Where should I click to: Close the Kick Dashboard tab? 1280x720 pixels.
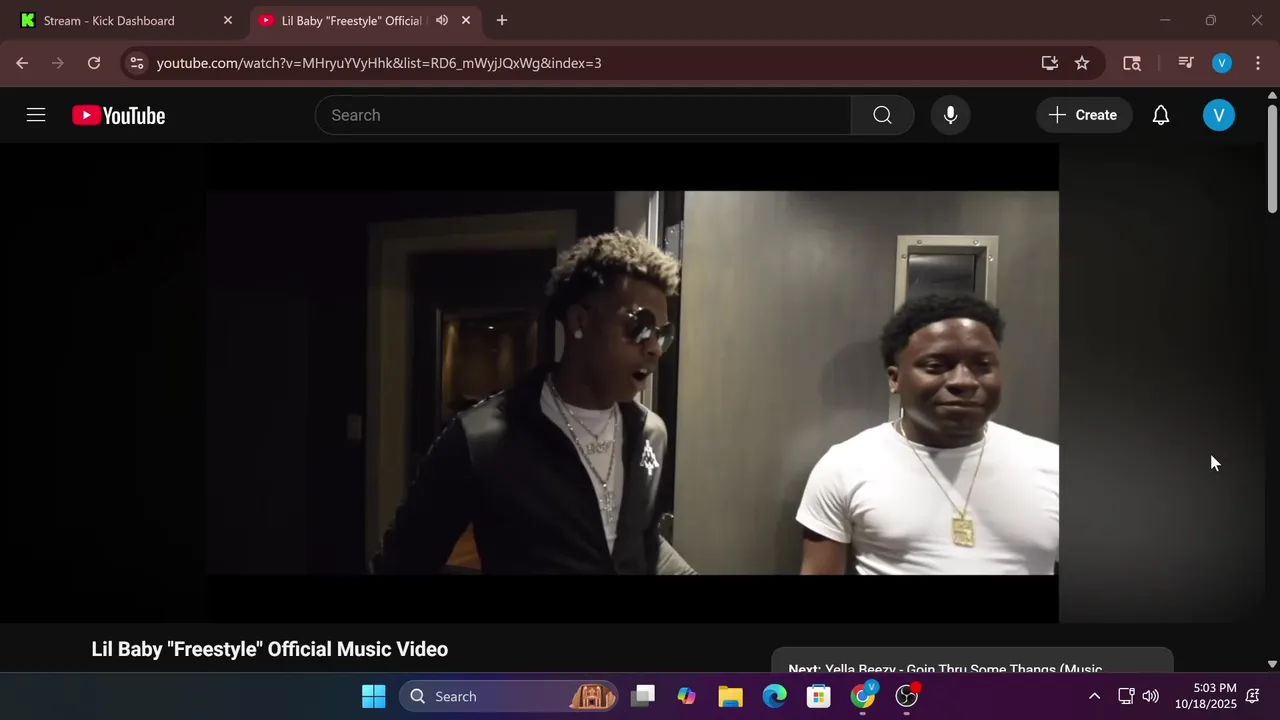click(x=228, y=20)
